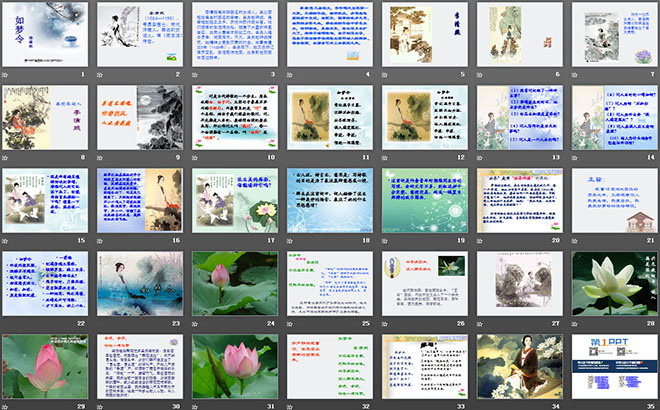
Task: Click the animation star under slide 29
Action: 5,407
